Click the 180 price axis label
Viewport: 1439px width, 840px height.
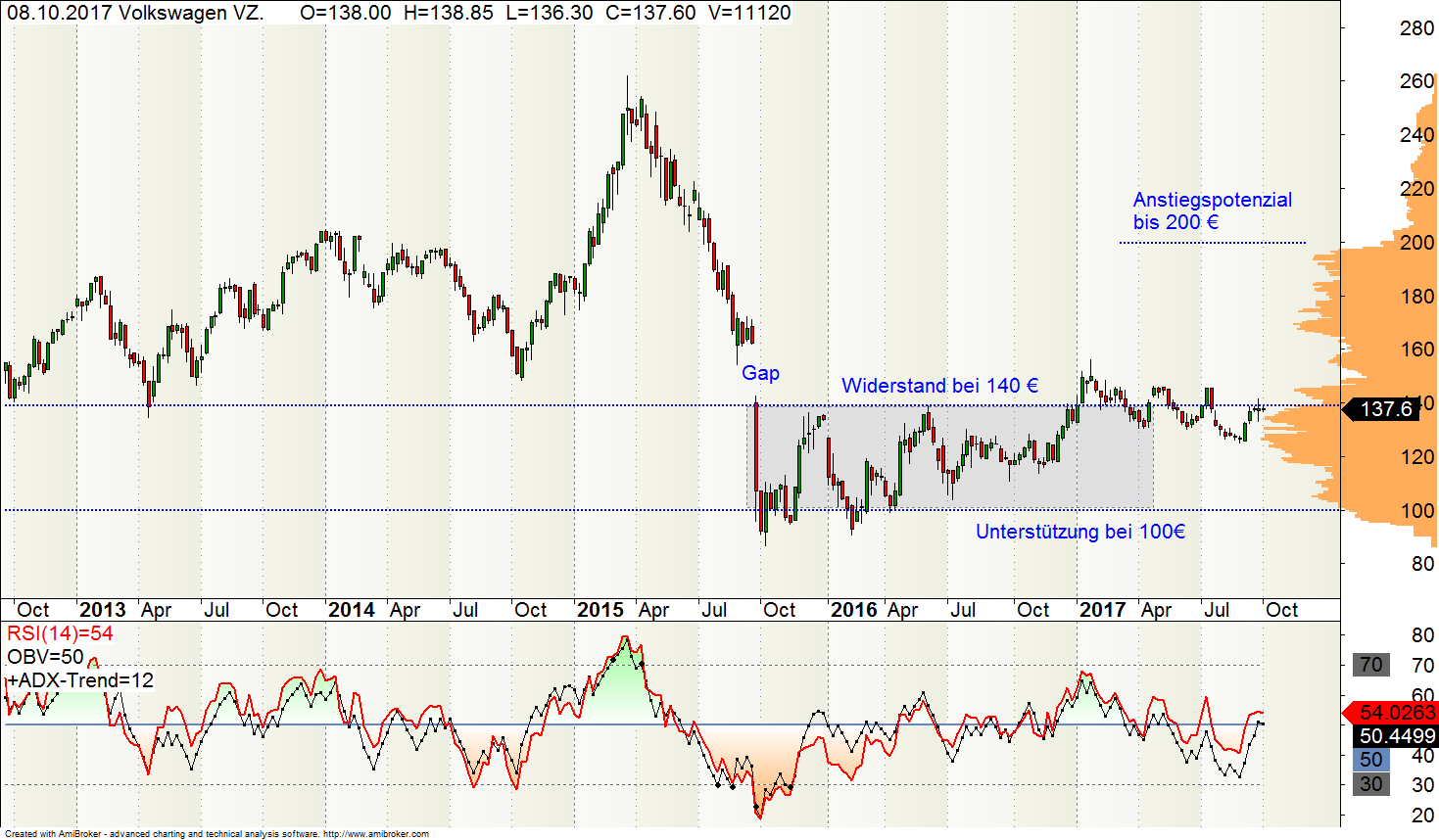[x=1416, y=297]
